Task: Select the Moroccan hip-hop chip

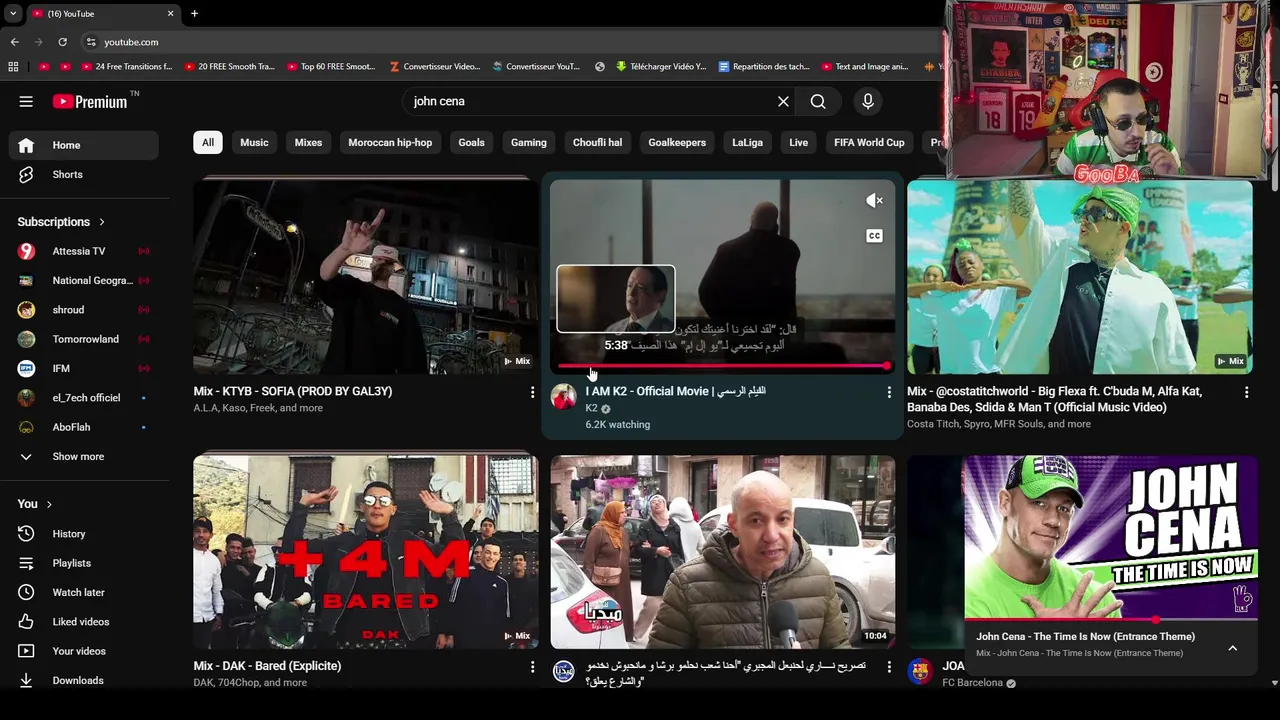Action: (x=390, y=143)
